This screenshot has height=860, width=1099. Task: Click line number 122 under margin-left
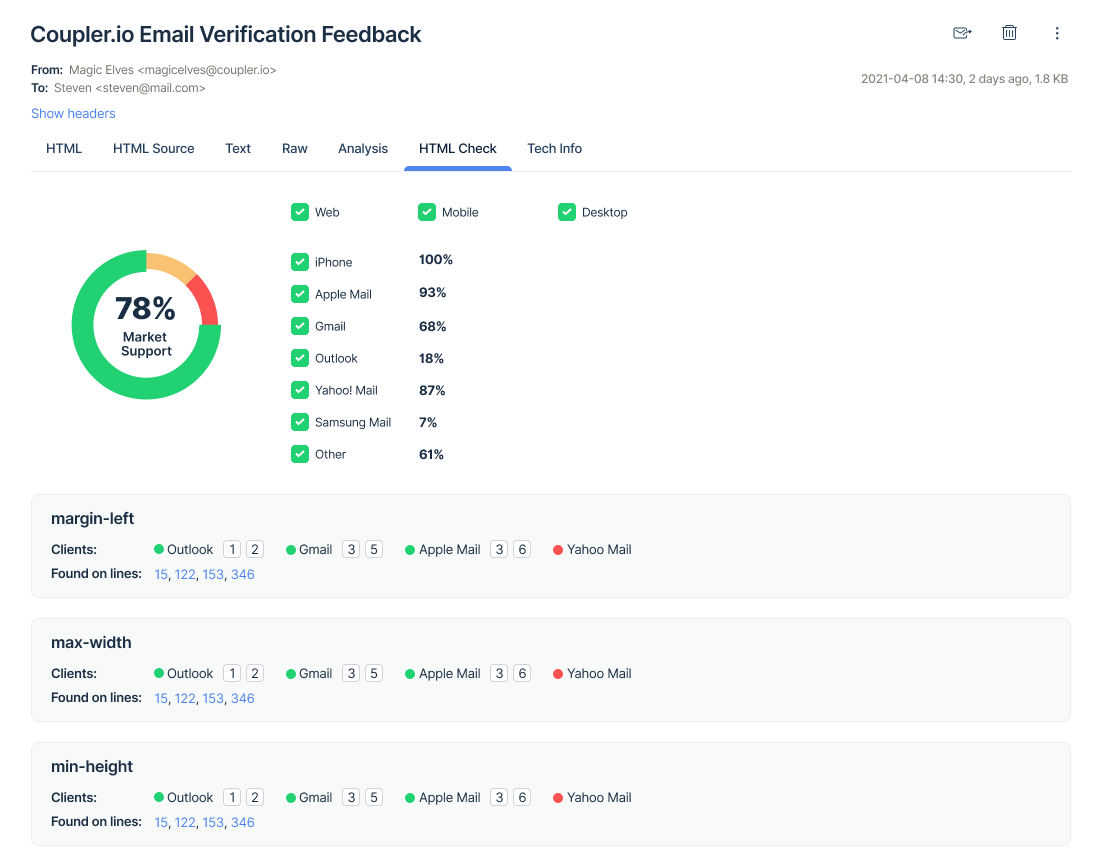click(185, 574)
